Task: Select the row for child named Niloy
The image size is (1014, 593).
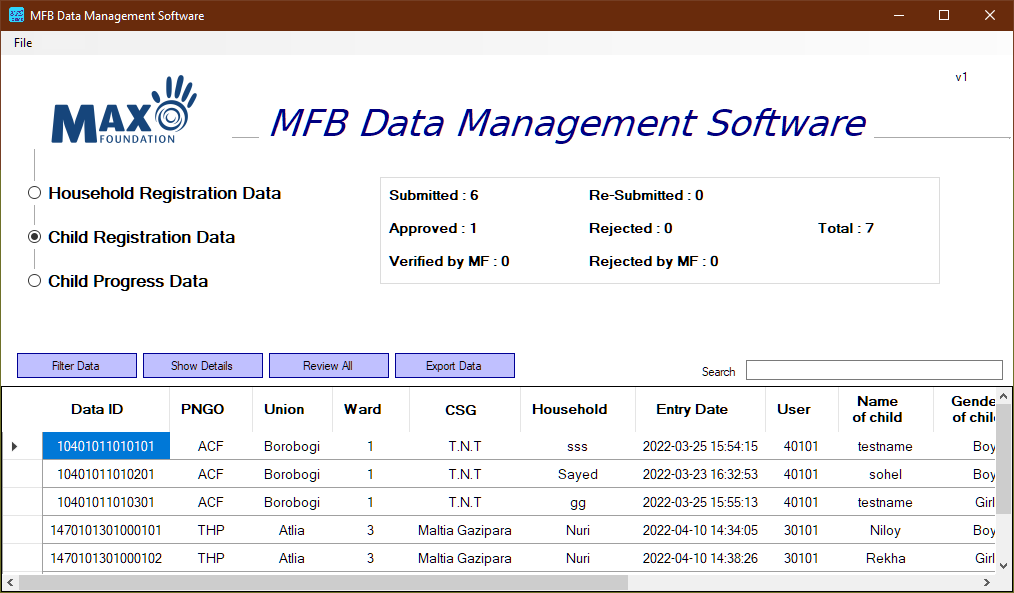Action: 577,530
